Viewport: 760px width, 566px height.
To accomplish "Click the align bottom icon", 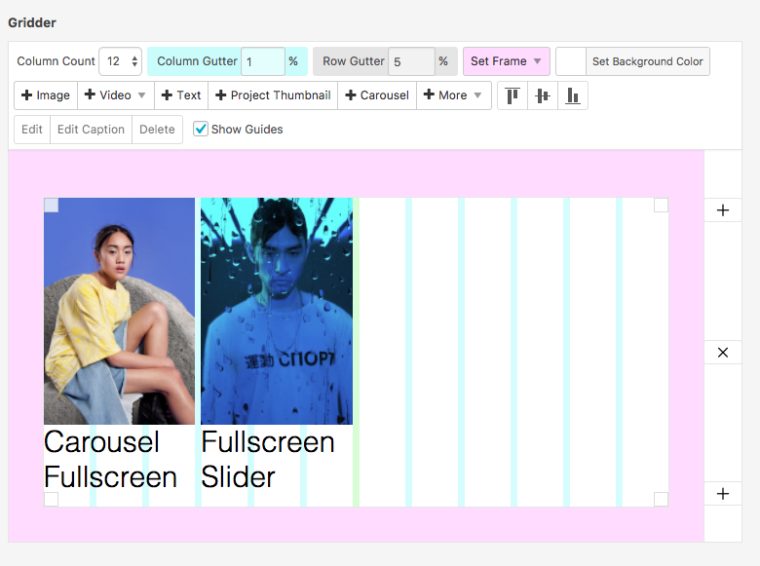I will point(573,96).
